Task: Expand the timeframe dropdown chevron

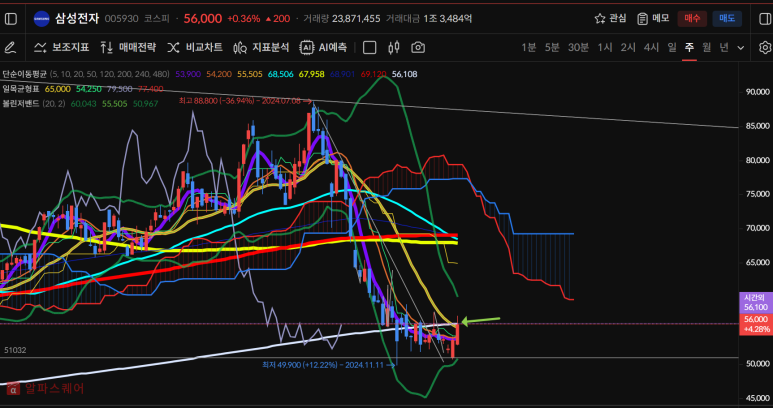Action: [740, 48]
